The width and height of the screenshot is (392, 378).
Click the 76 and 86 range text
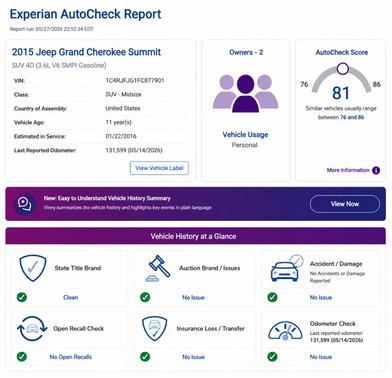(x=352, y=117)
